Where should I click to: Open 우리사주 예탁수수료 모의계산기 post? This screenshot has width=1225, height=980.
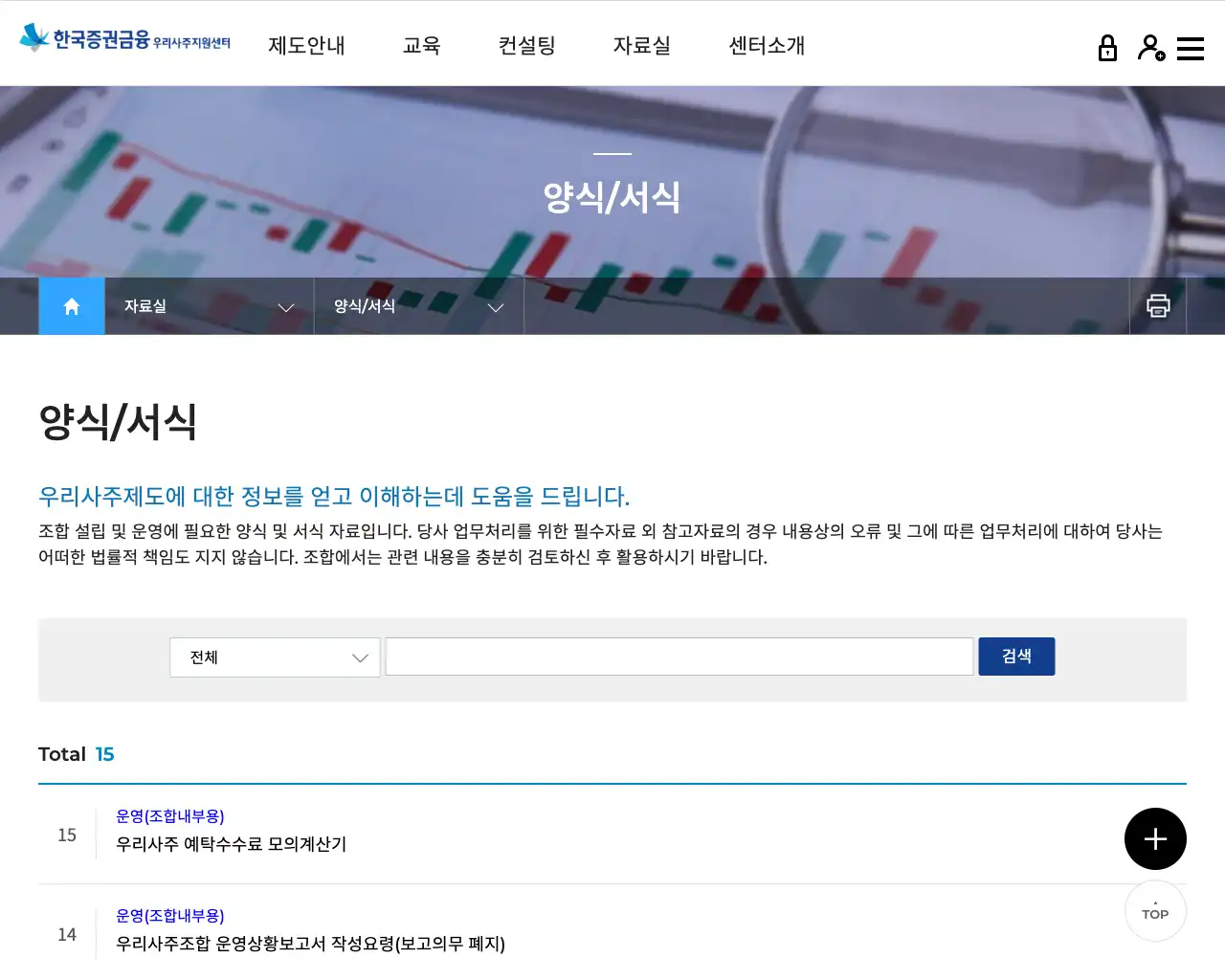(x=231, y=844)
